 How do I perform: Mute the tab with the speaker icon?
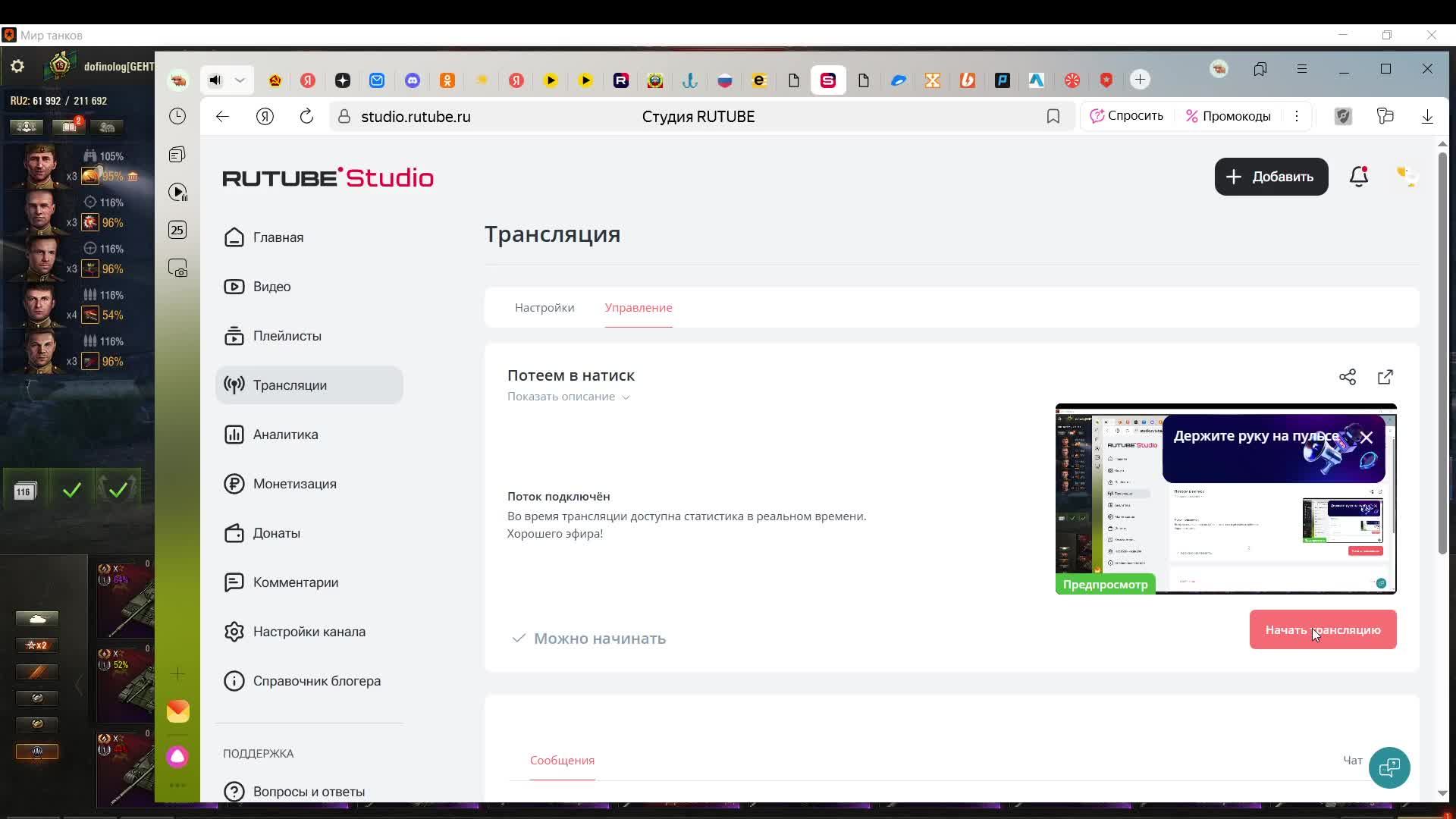[215, 80]
